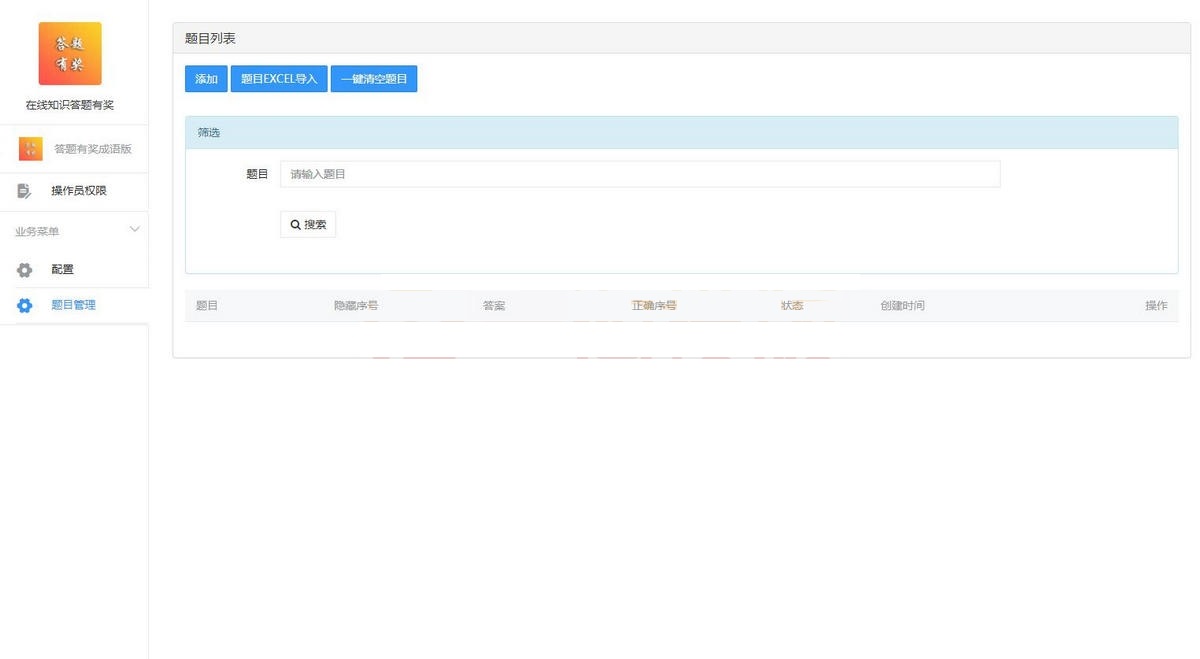Click the magnifier icon on the search button
1200x659 pixels.
pos(296,225)
